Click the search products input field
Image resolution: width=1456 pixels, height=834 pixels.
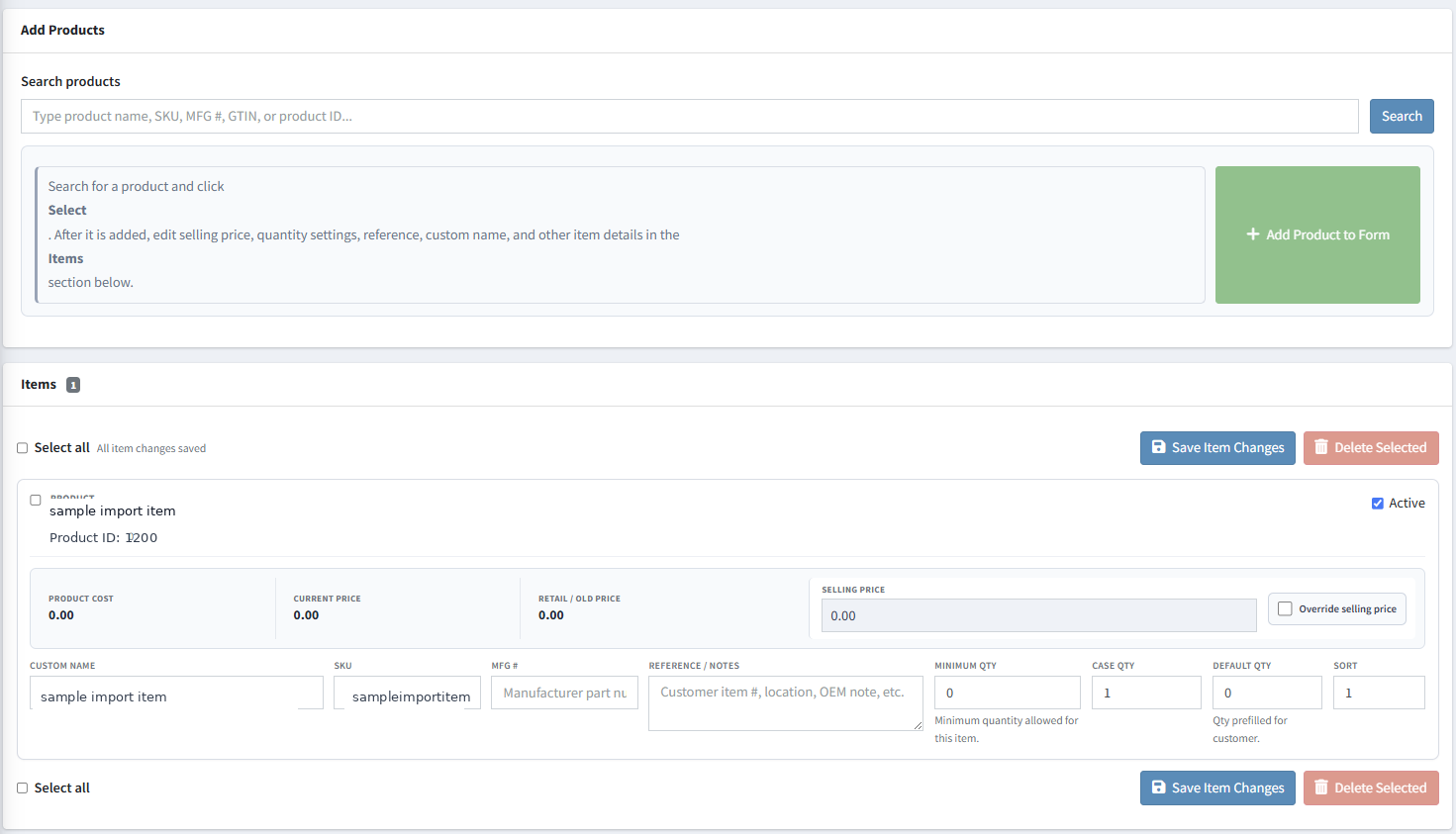click(689, 116)
